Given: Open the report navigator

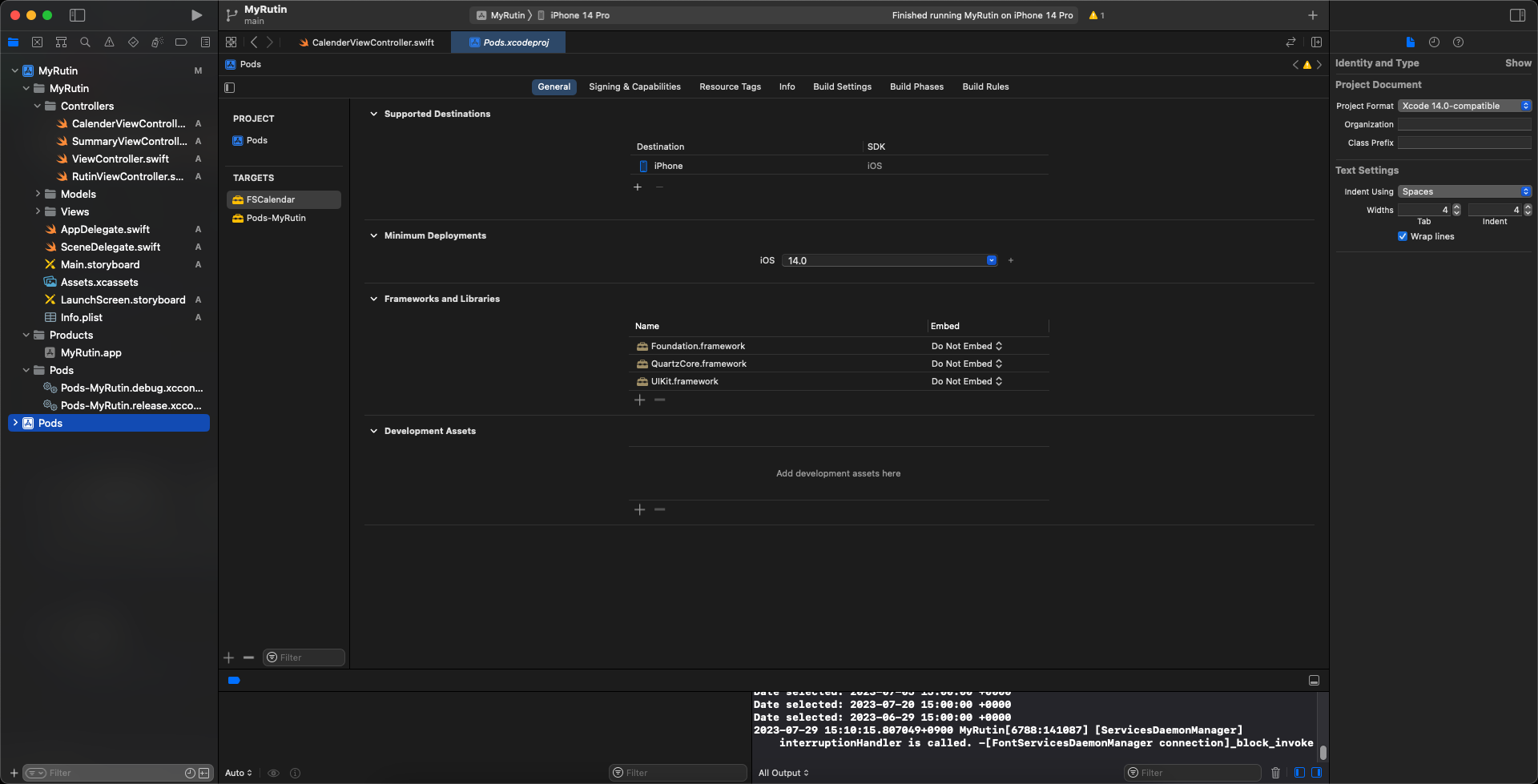Looking at the screenshot, I should coord(205,42).
